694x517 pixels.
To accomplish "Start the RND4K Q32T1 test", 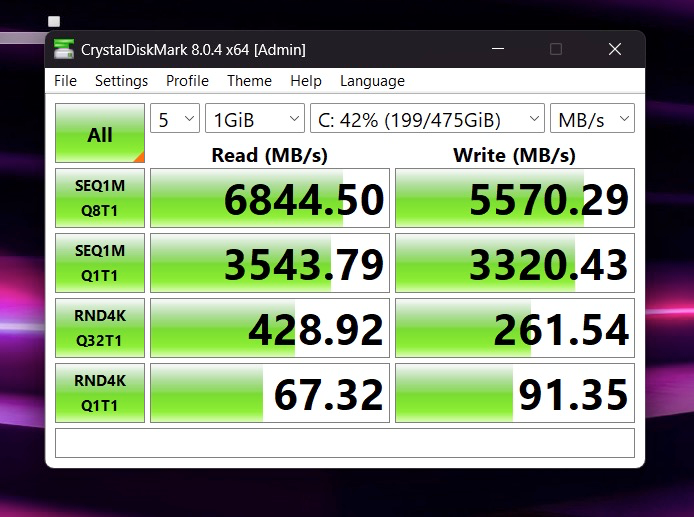I will 100,328.
